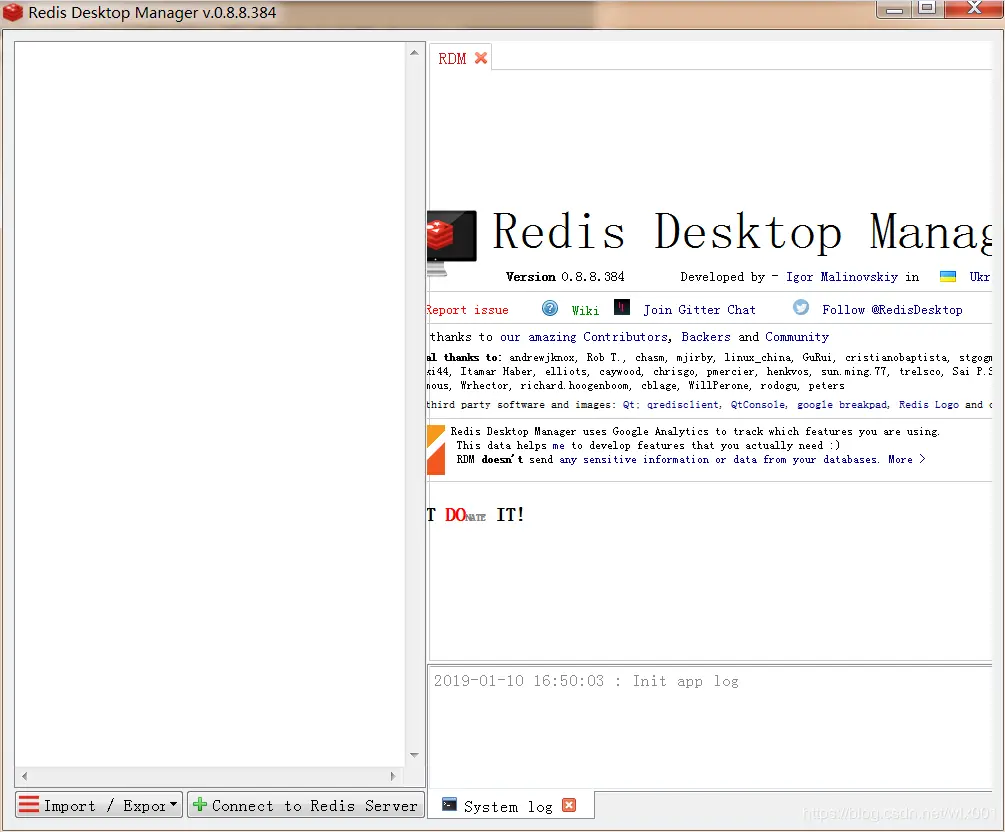Click horizontal scrollbar left arrow in connections panel
Viewport: 1005px width, 832px height.
(x=24, y=776)
